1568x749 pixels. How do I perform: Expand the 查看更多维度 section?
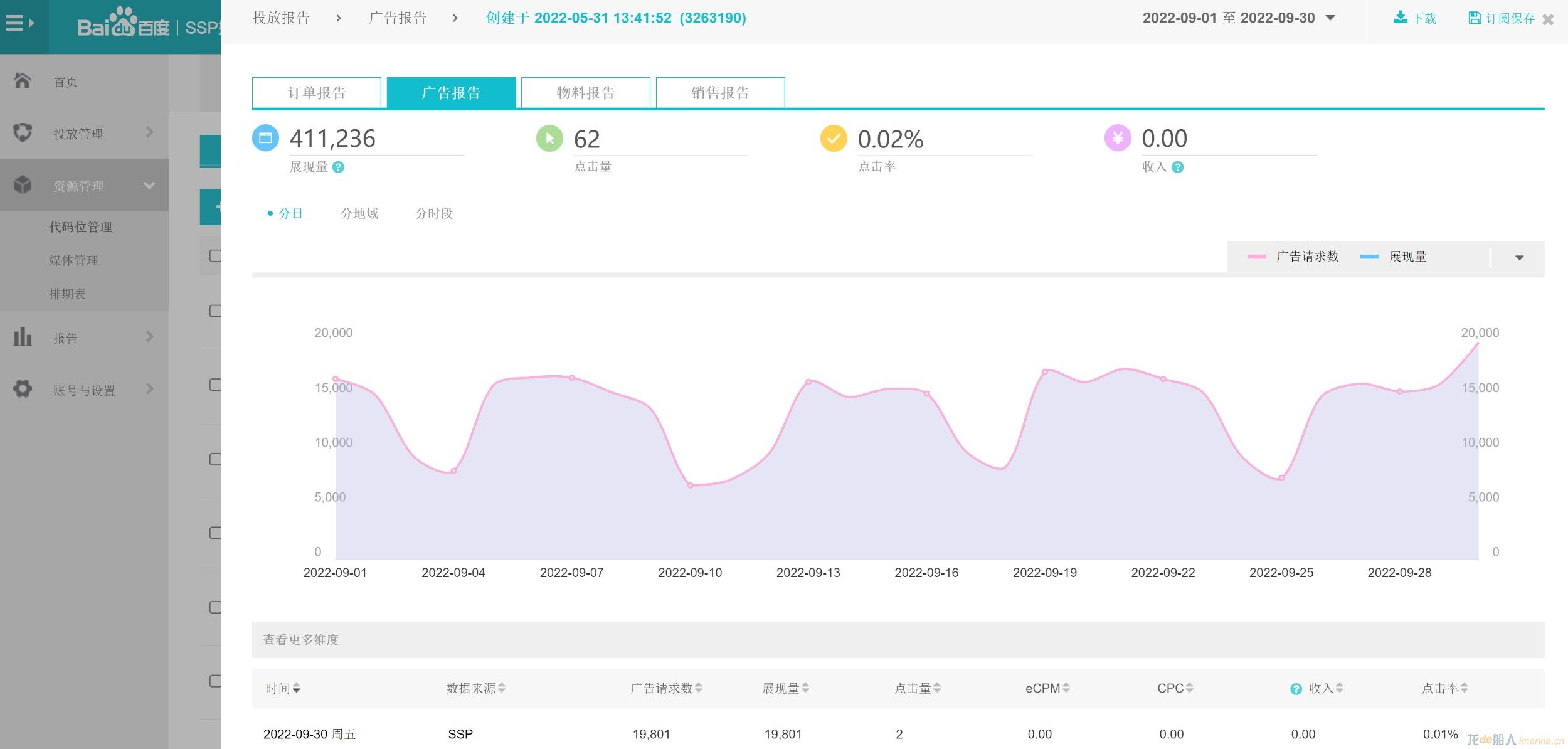point(898,639)
